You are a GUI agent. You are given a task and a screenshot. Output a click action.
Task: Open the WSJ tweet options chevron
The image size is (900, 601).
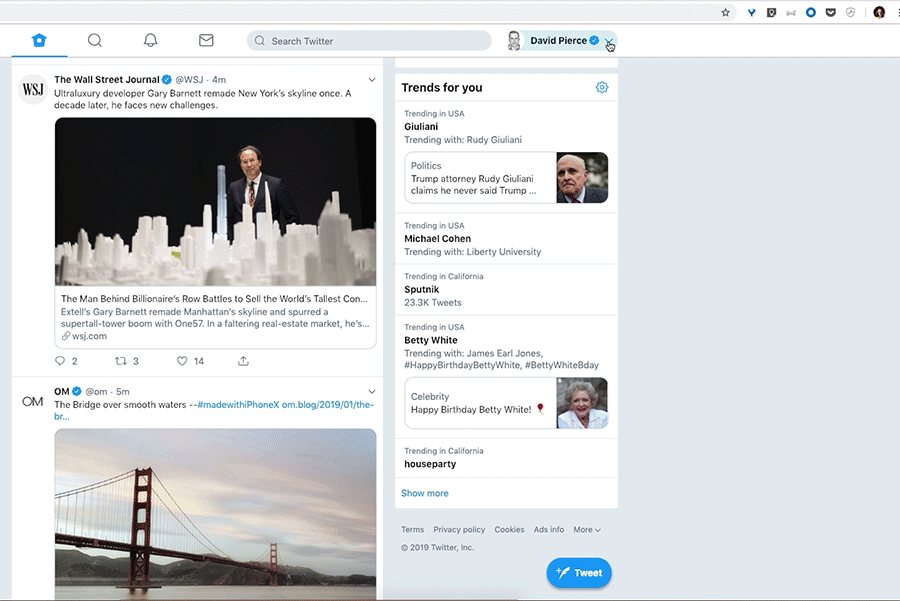(372, 80)
